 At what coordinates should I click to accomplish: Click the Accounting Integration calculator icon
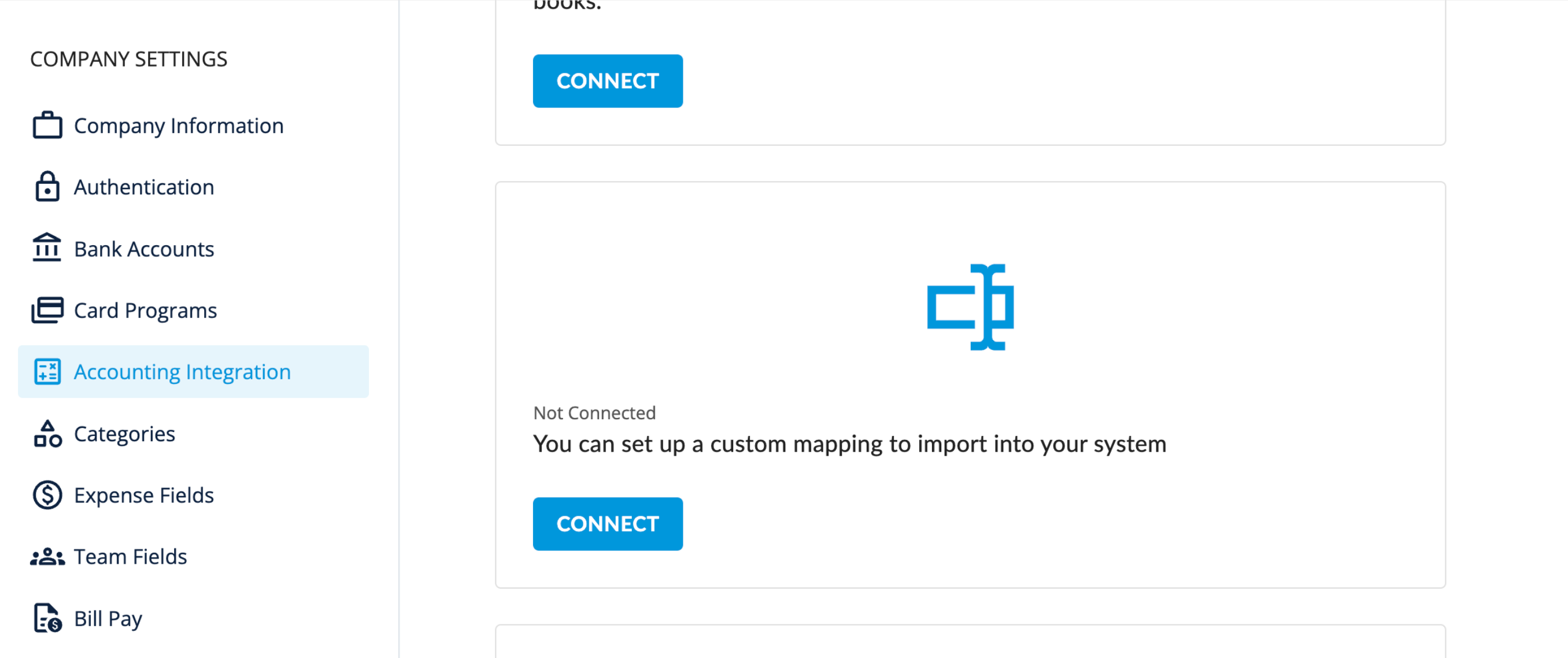tap(47, 372)
